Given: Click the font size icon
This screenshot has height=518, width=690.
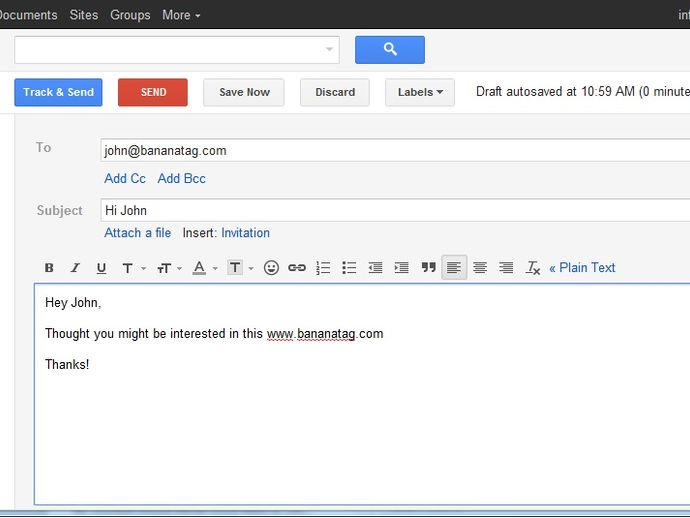Looking at the screenshot, I should pos(164,268).
